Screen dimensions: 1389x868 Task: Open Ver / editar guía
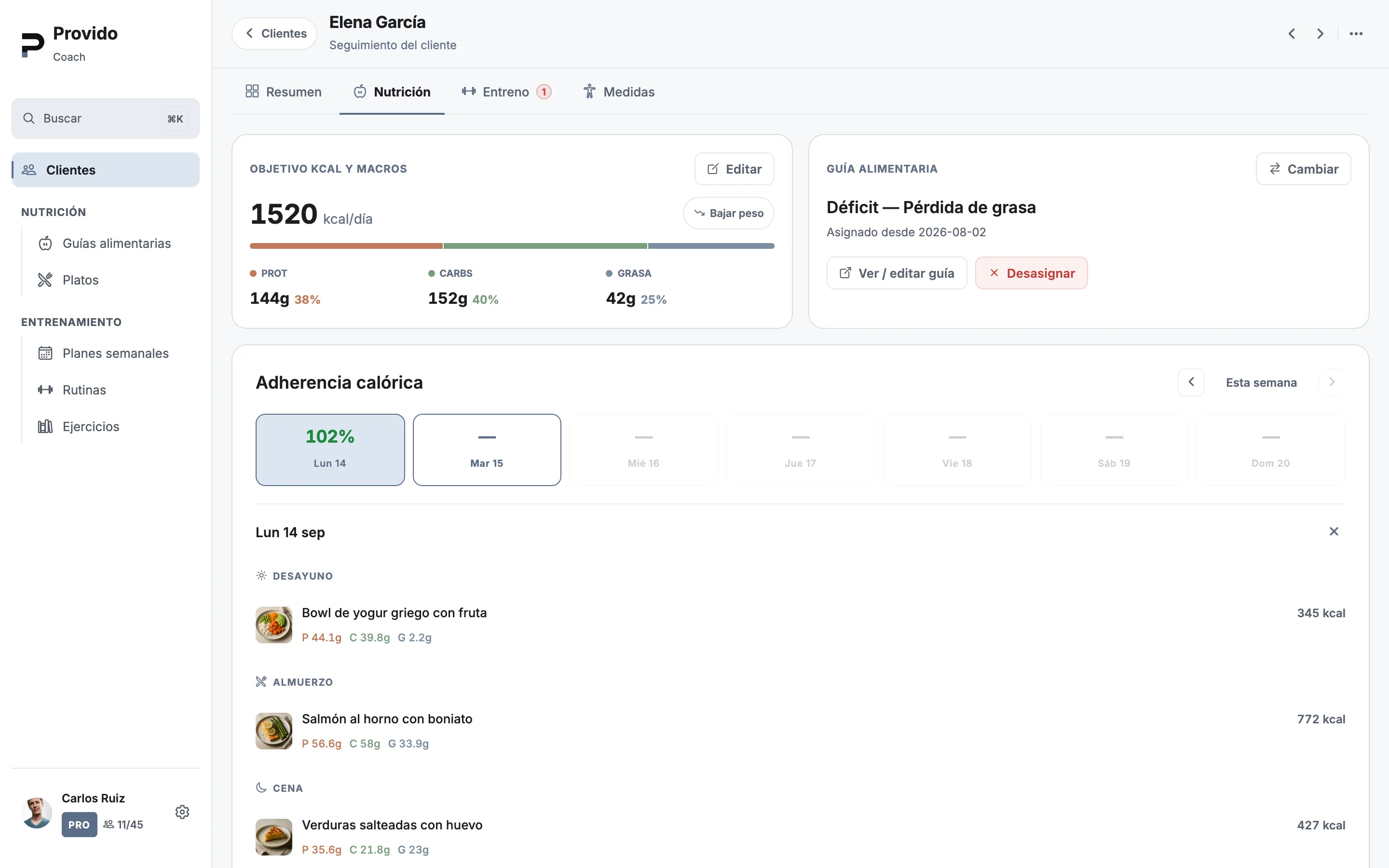click(x=897, y=273)
